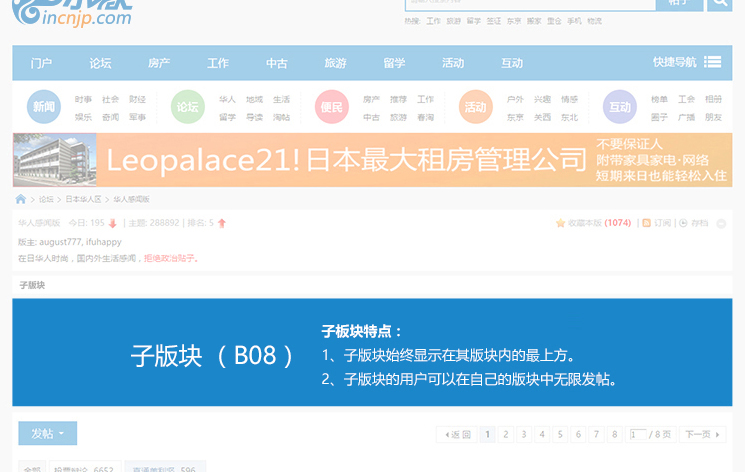Click the red down arrow by 今日 195
Screen dimensions: 745x472
coord(113,223)
